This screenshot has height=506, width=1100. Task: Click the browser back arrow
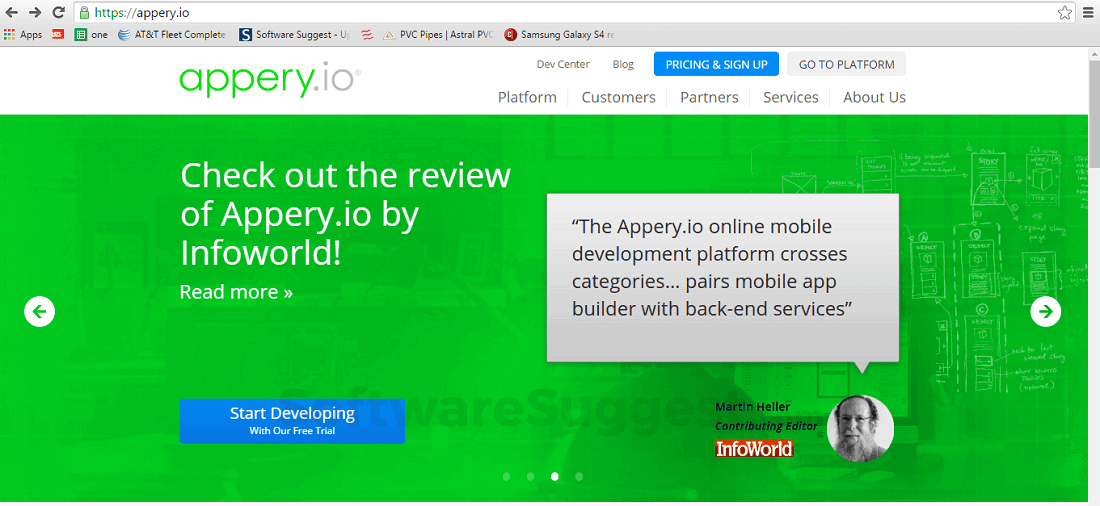[11, 12]
